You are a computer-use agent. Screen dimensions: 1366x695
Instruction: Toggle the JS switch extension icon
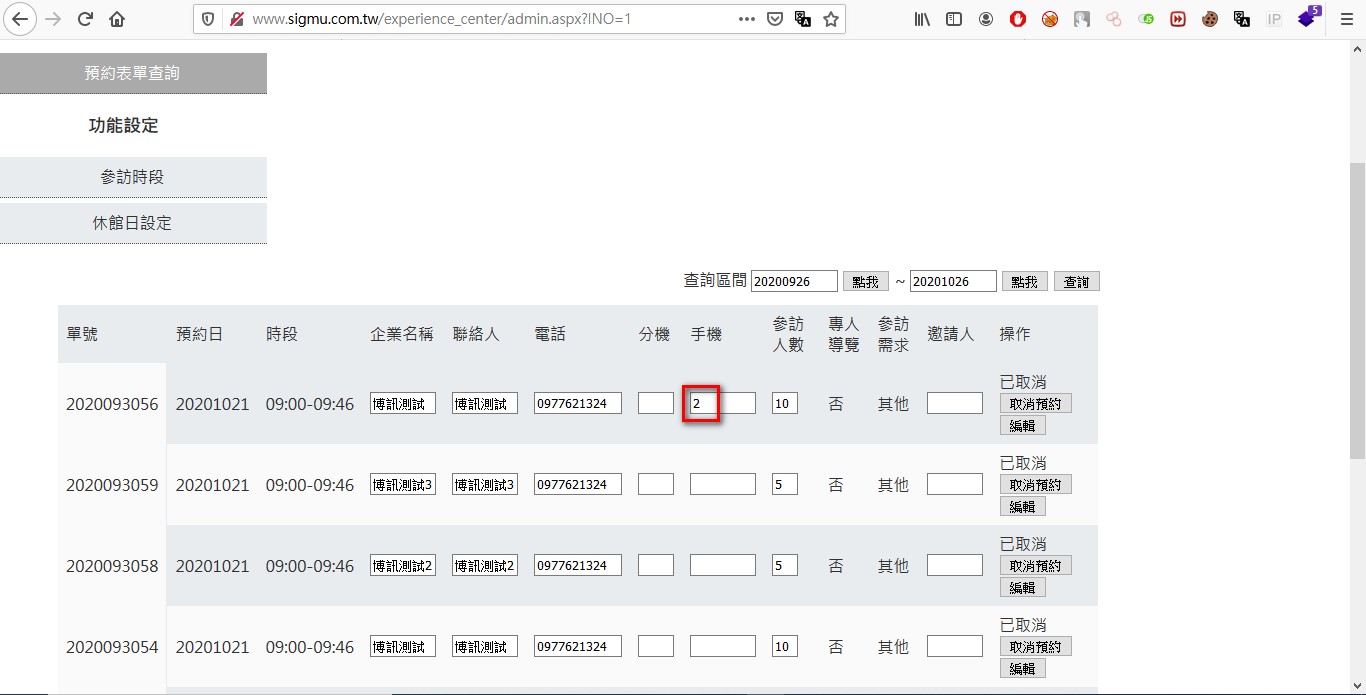coord(1146,19)
